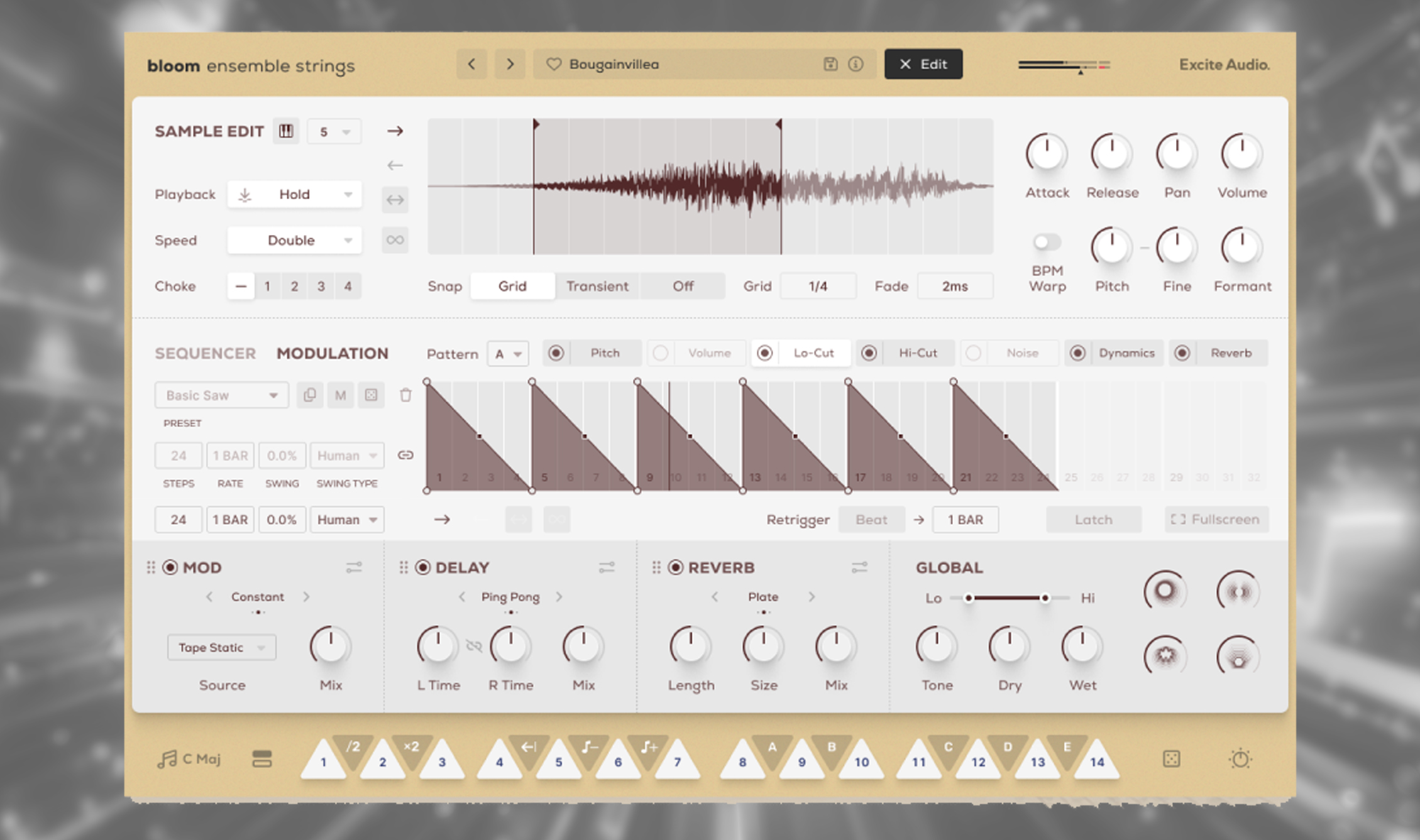The image size is (1420, 840).
Task: Select choke group 2
Action: [x=294, y=286]
